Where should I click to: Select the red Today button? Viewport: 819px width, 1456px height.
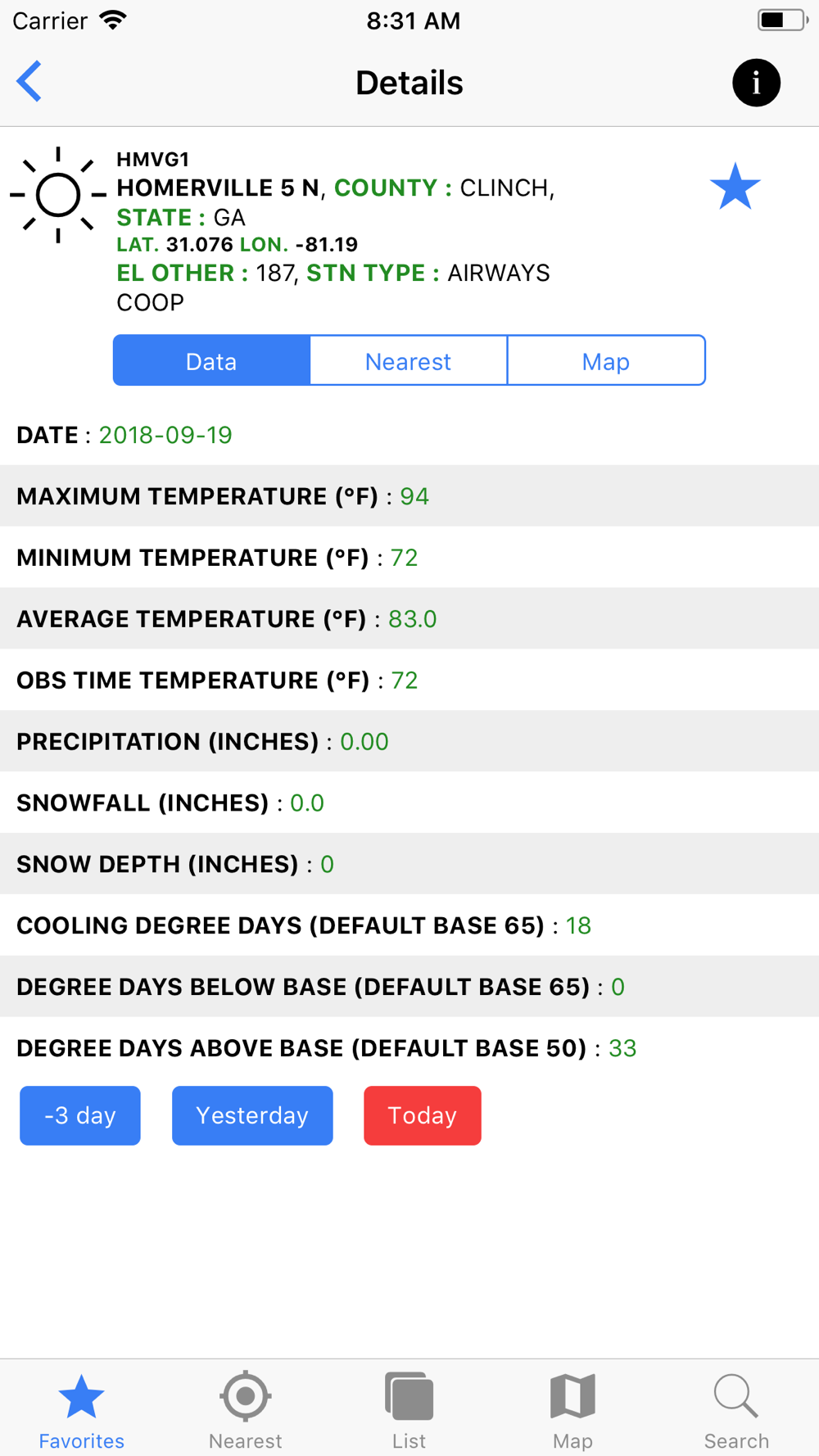[x=423, y=1115]
